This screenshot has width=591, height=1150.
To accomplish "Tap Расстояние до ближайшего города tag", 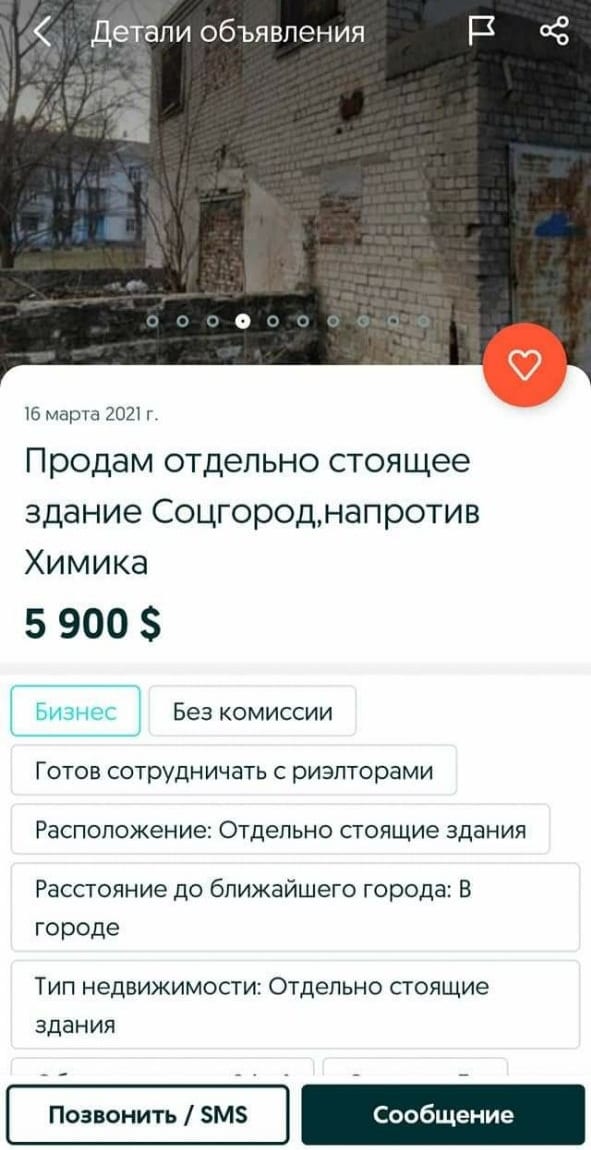I will tap(296, 907).
